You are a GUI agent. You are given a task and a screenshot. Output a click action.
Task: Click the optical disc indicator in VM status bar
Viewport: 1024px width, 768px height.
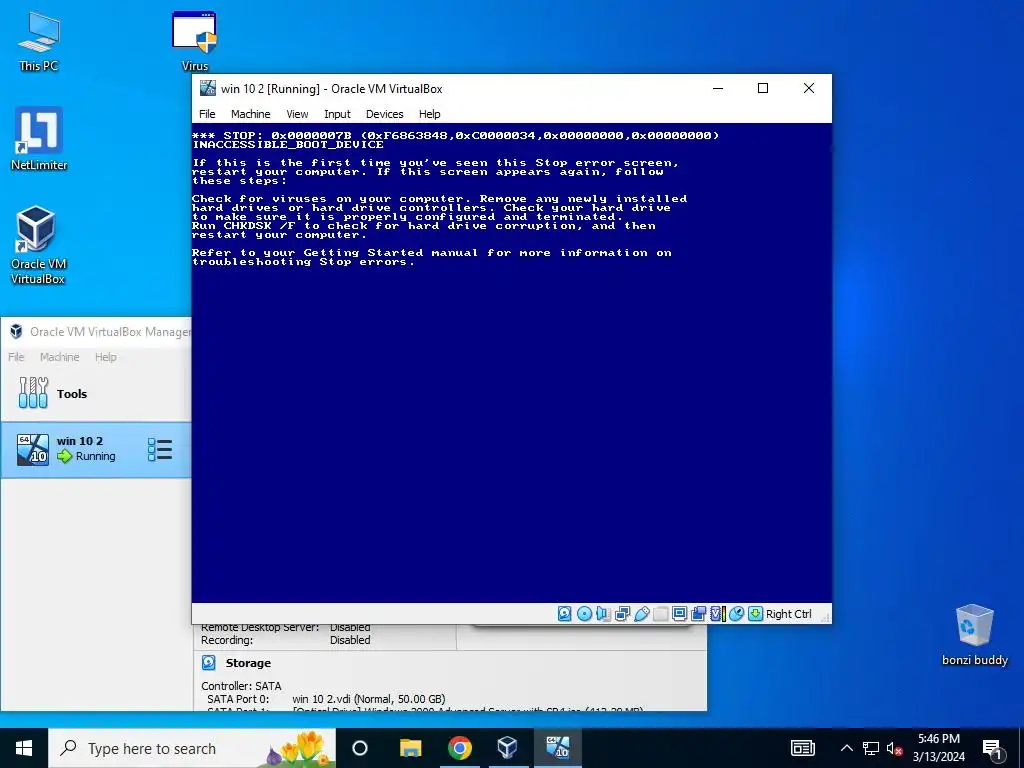click(584, 614)
